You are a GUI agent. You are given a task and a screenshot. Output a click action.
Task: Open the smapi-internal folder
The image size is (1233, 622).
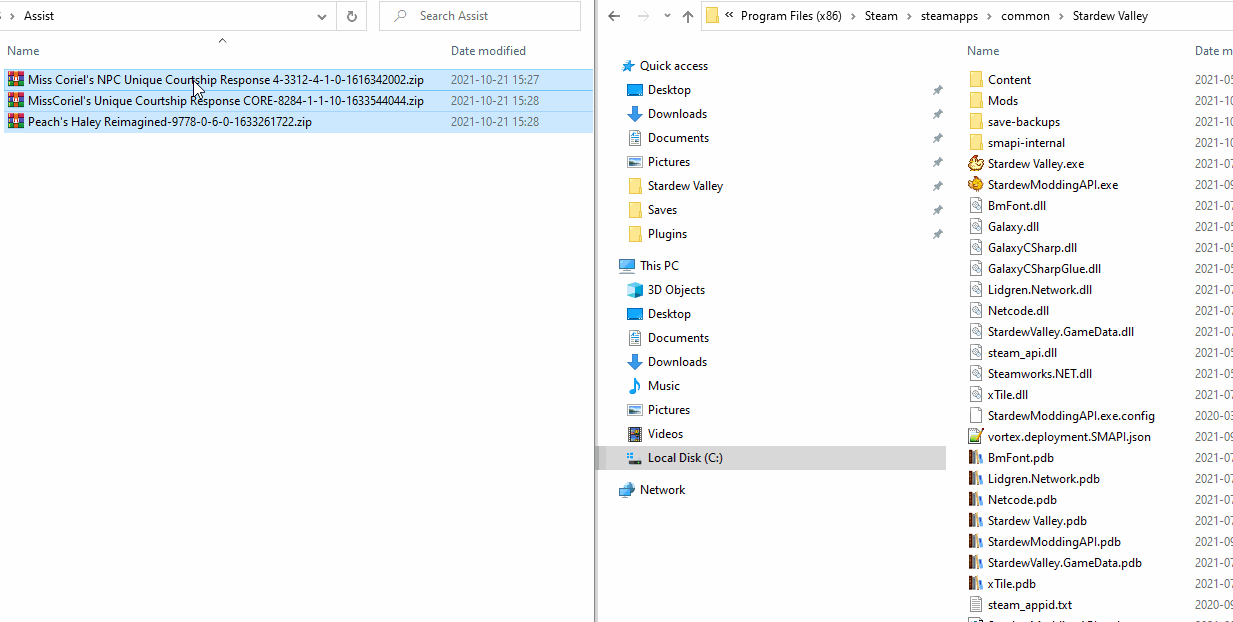[1026, 143]
